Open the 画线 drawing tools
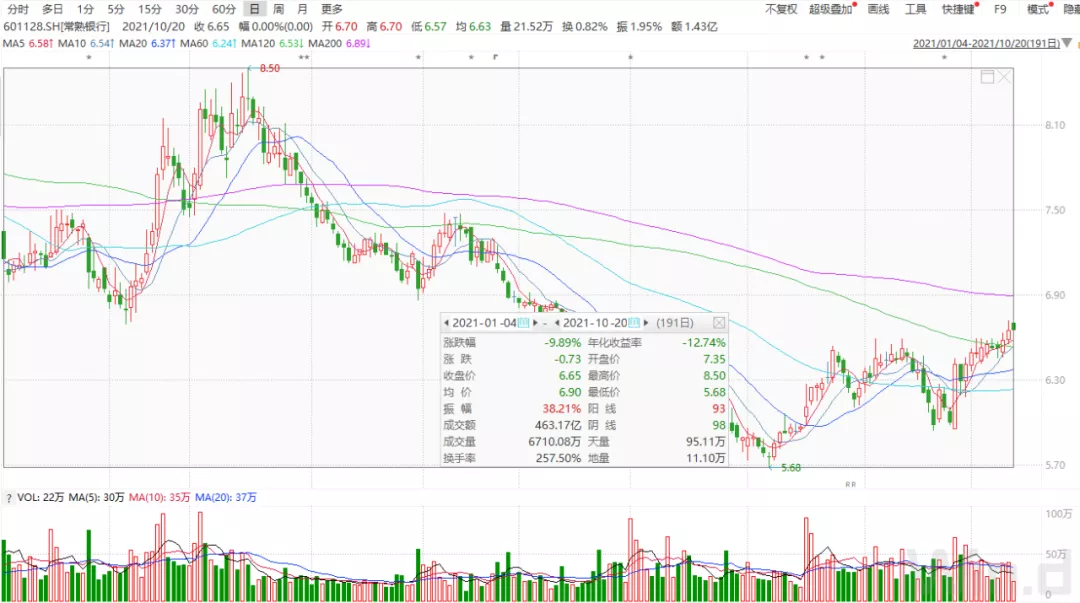Screen dimensions: 1080x603 coord(878,9)
